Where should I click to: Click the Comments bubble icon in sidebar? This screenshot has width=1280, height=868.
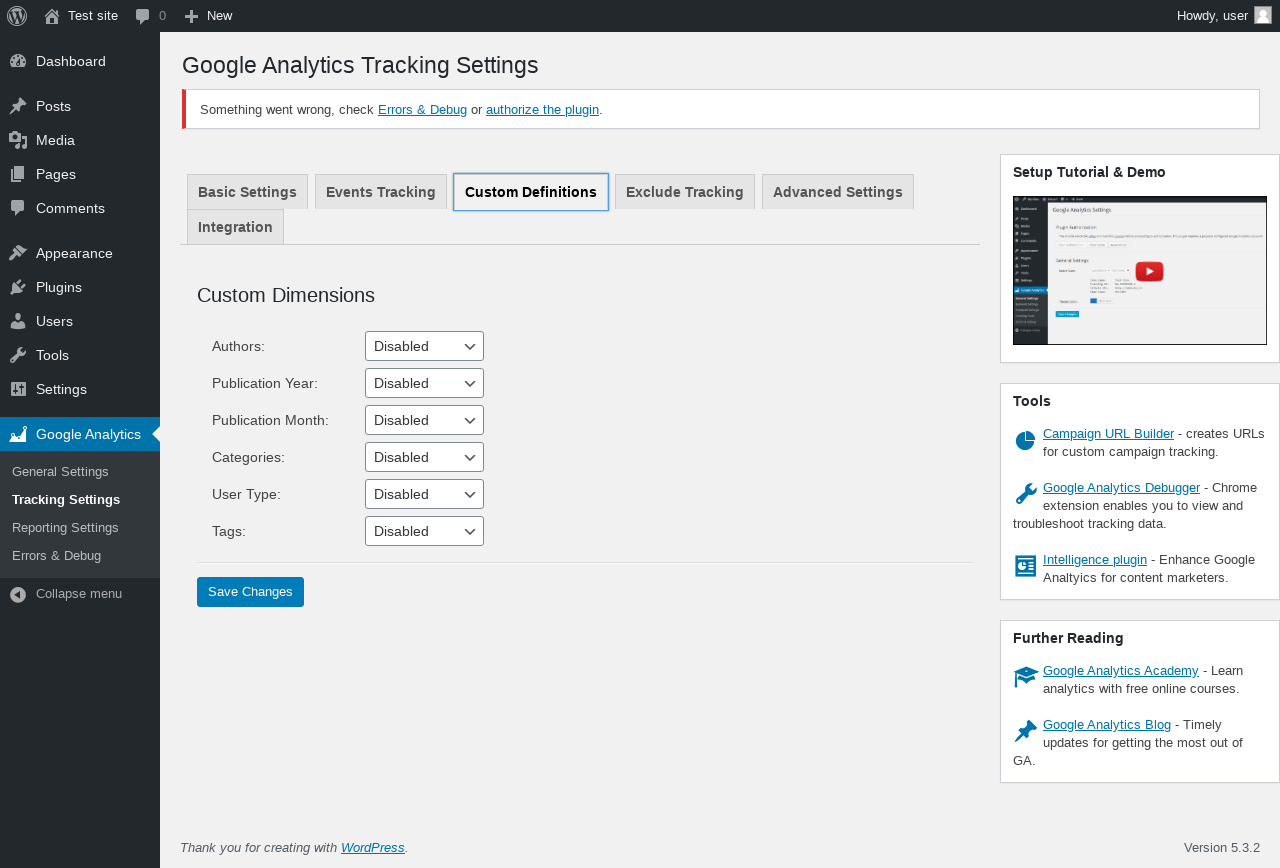coord(18,208)
